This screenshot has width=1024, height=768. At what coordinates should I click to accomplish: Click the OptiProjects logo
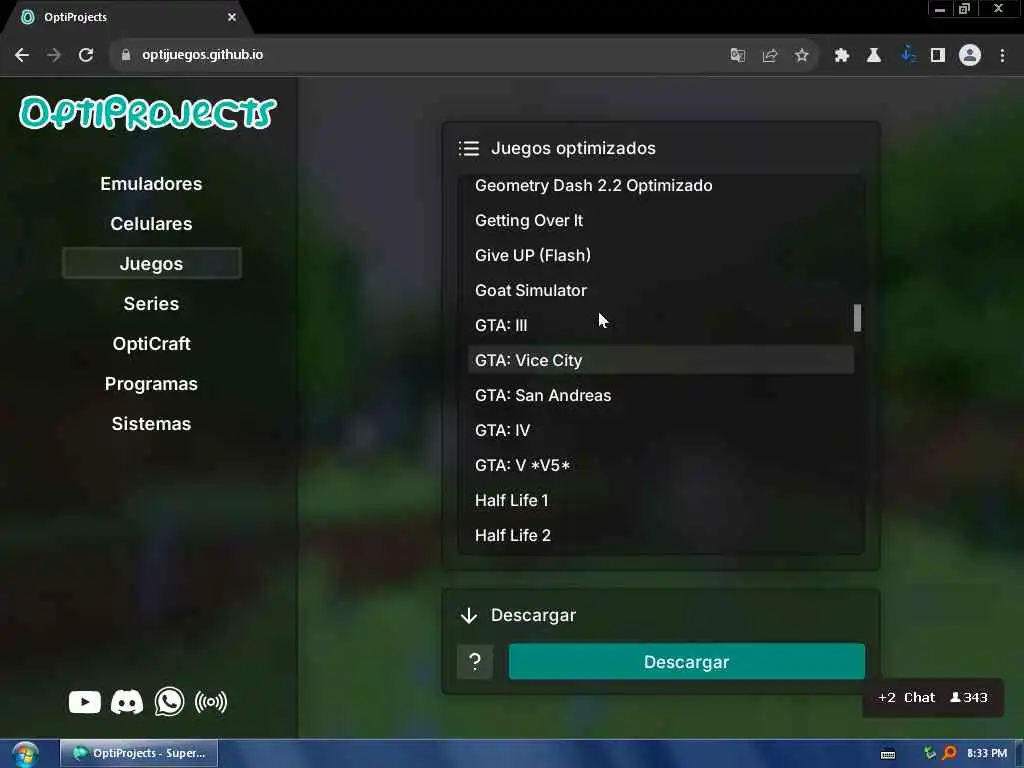click(148, 112)
